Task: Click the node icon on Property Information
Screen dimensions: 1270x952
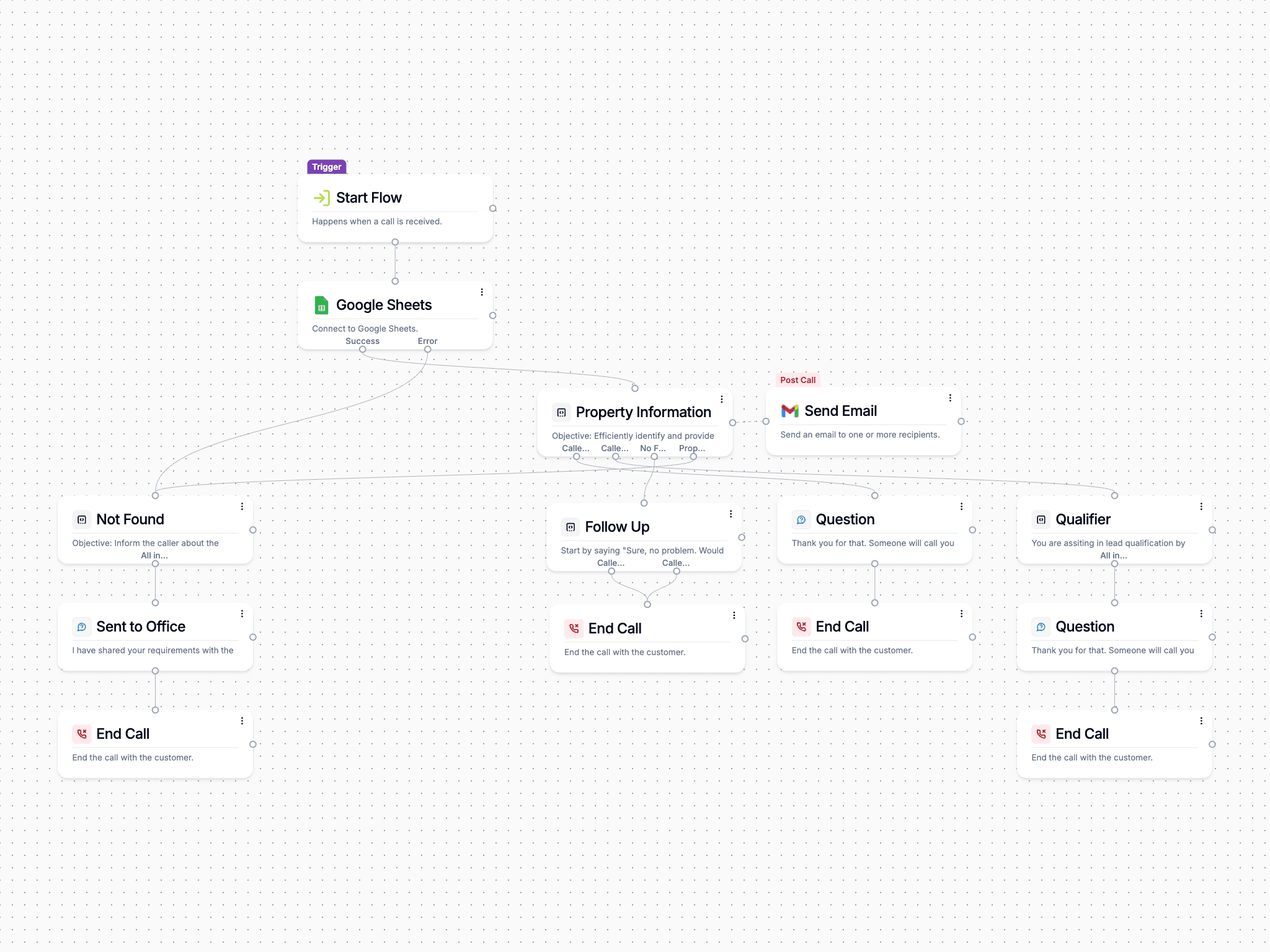Action: [x=561, y=412]
